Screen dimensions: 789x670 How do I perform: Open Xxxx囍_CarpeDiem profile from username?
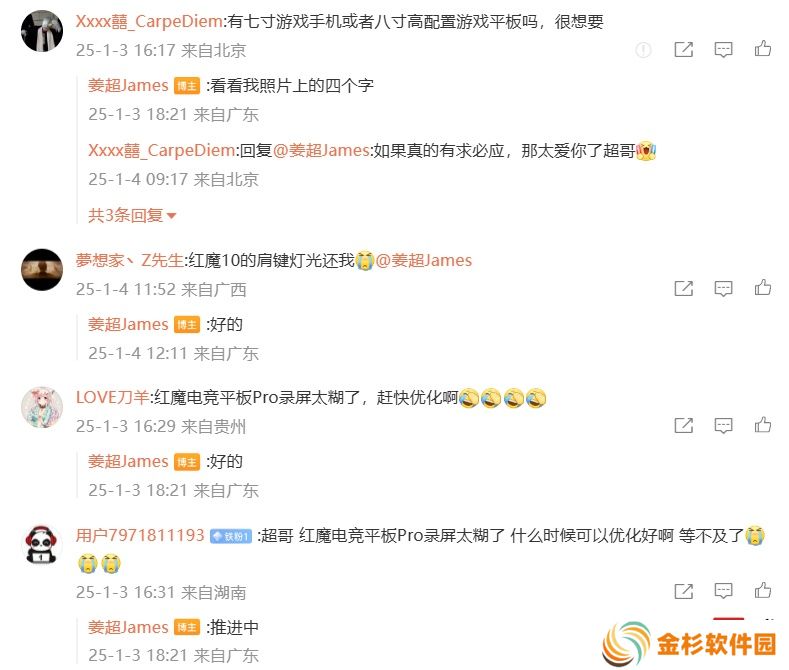[149, 21]
